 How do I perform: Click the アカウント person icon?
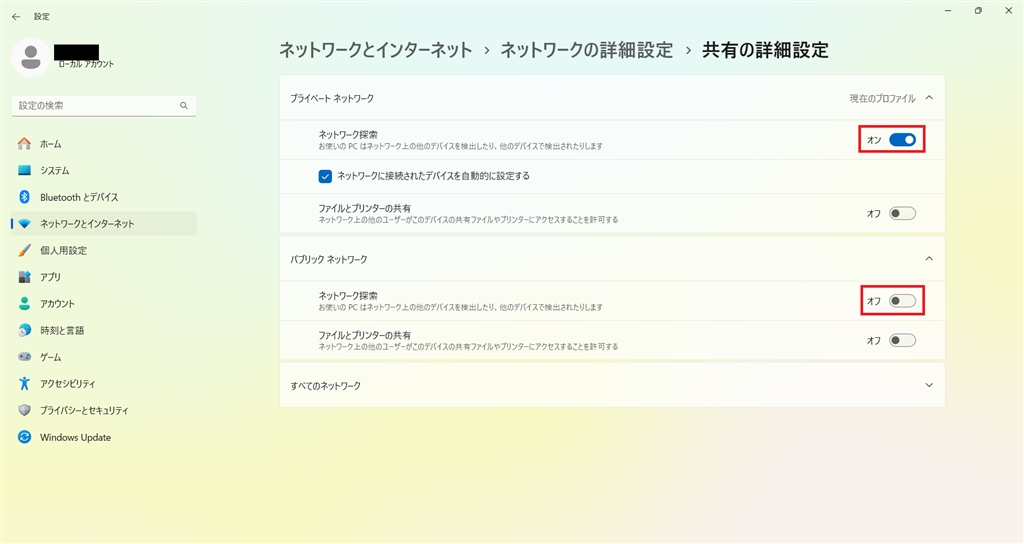click(25, 304)
